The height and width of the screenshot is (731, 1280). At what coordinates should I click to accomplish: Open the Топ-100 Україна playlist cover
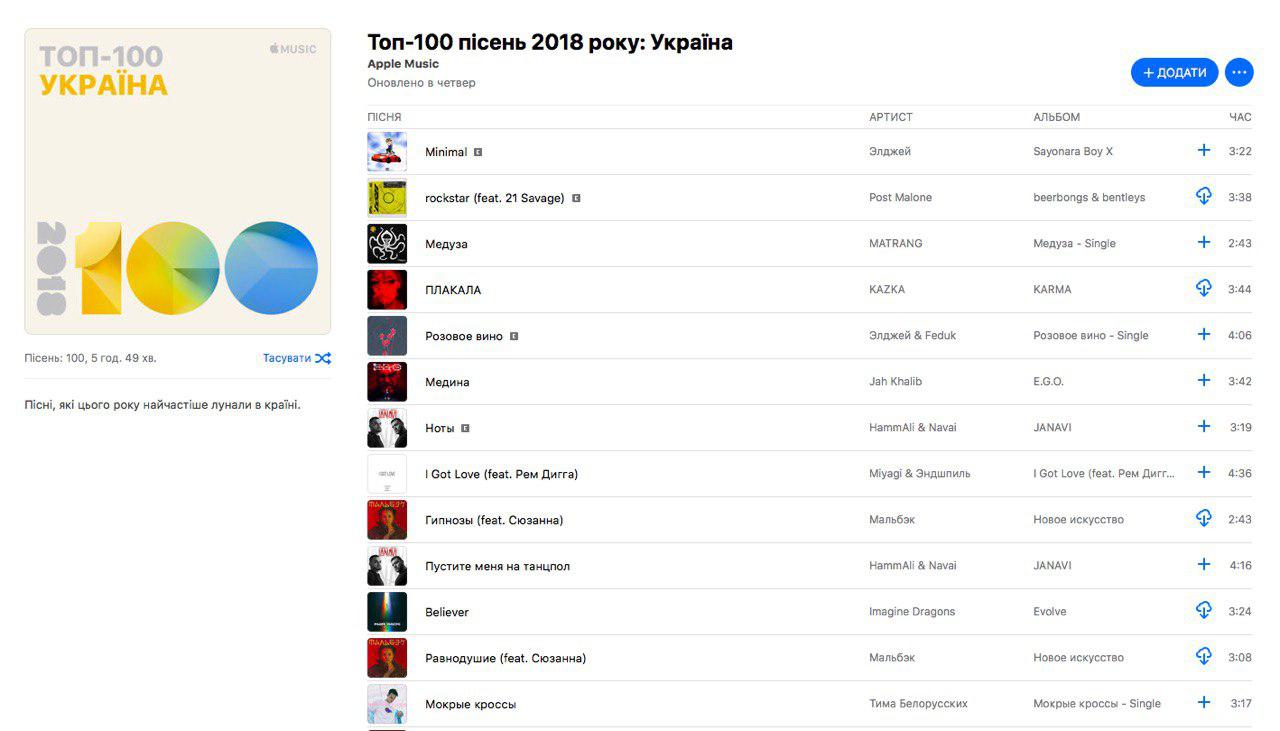(x=177, y=181)
